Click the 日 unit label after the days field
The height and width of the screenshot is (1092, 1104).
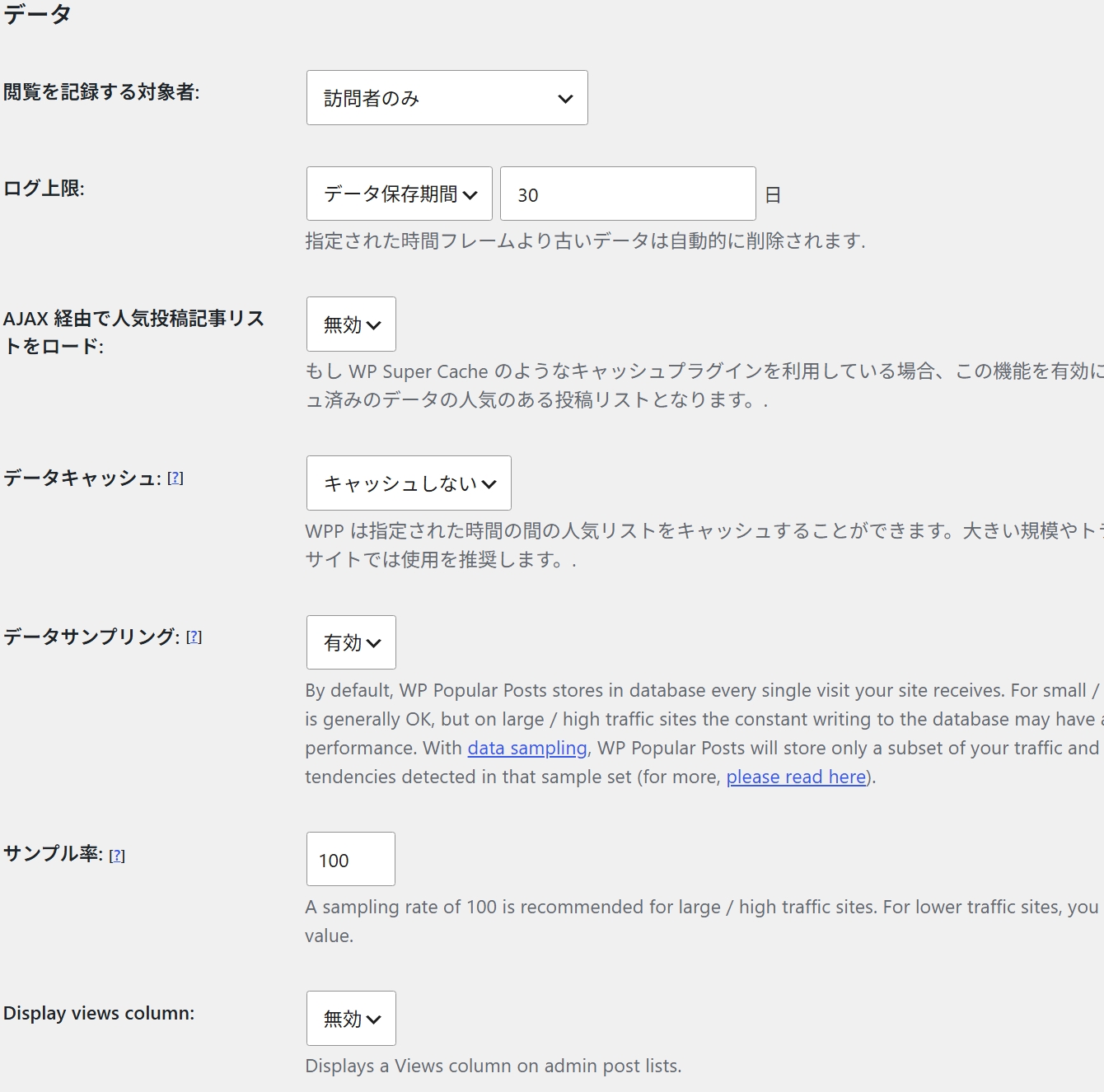[x=773, y=195]
